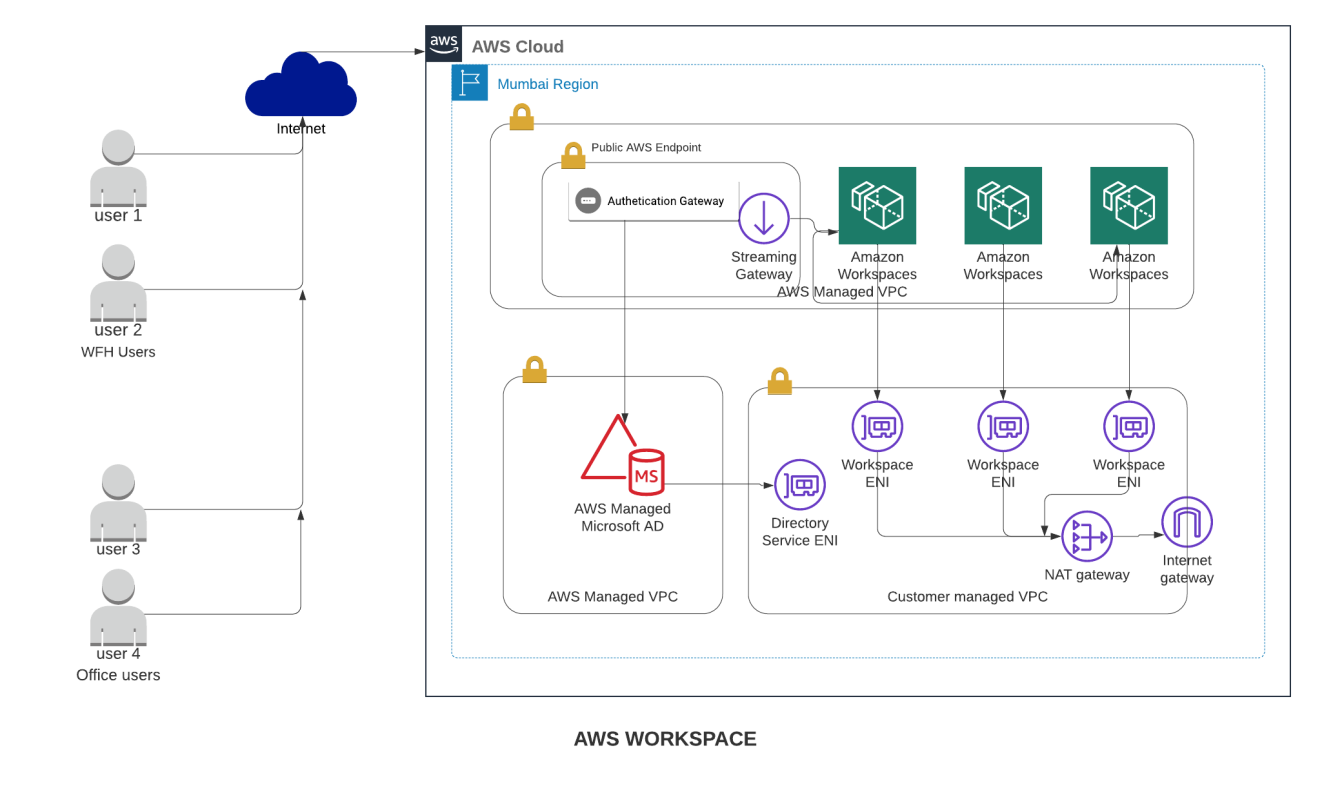Viewport: 1322px width, 797px height.
Task: Select the middle Workspace ENI icon
Action: (1003, 427)
